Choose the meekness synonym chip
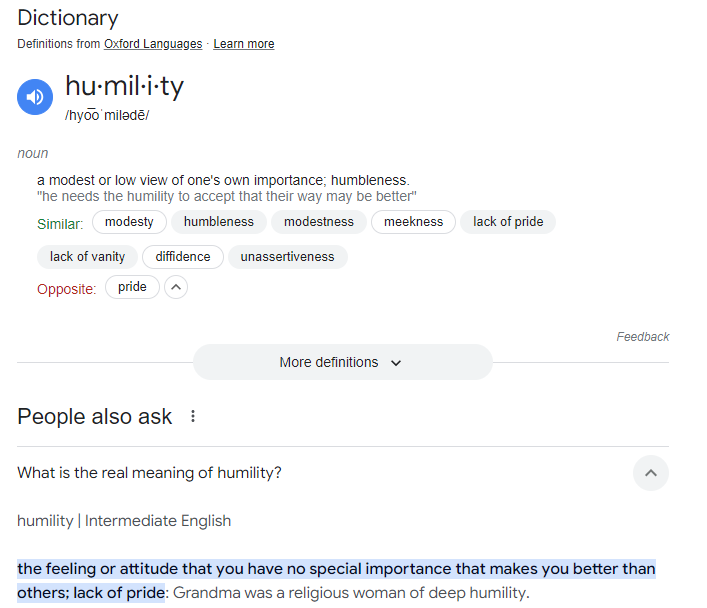 click(x=413, y=222)
